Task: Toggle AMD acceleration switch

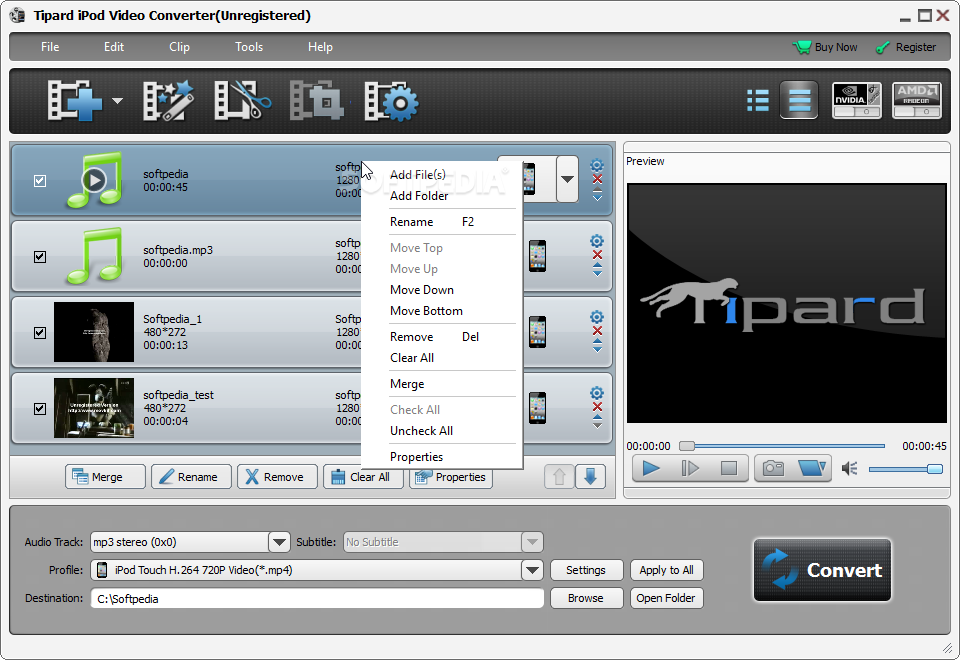Action: pos(917,100)
